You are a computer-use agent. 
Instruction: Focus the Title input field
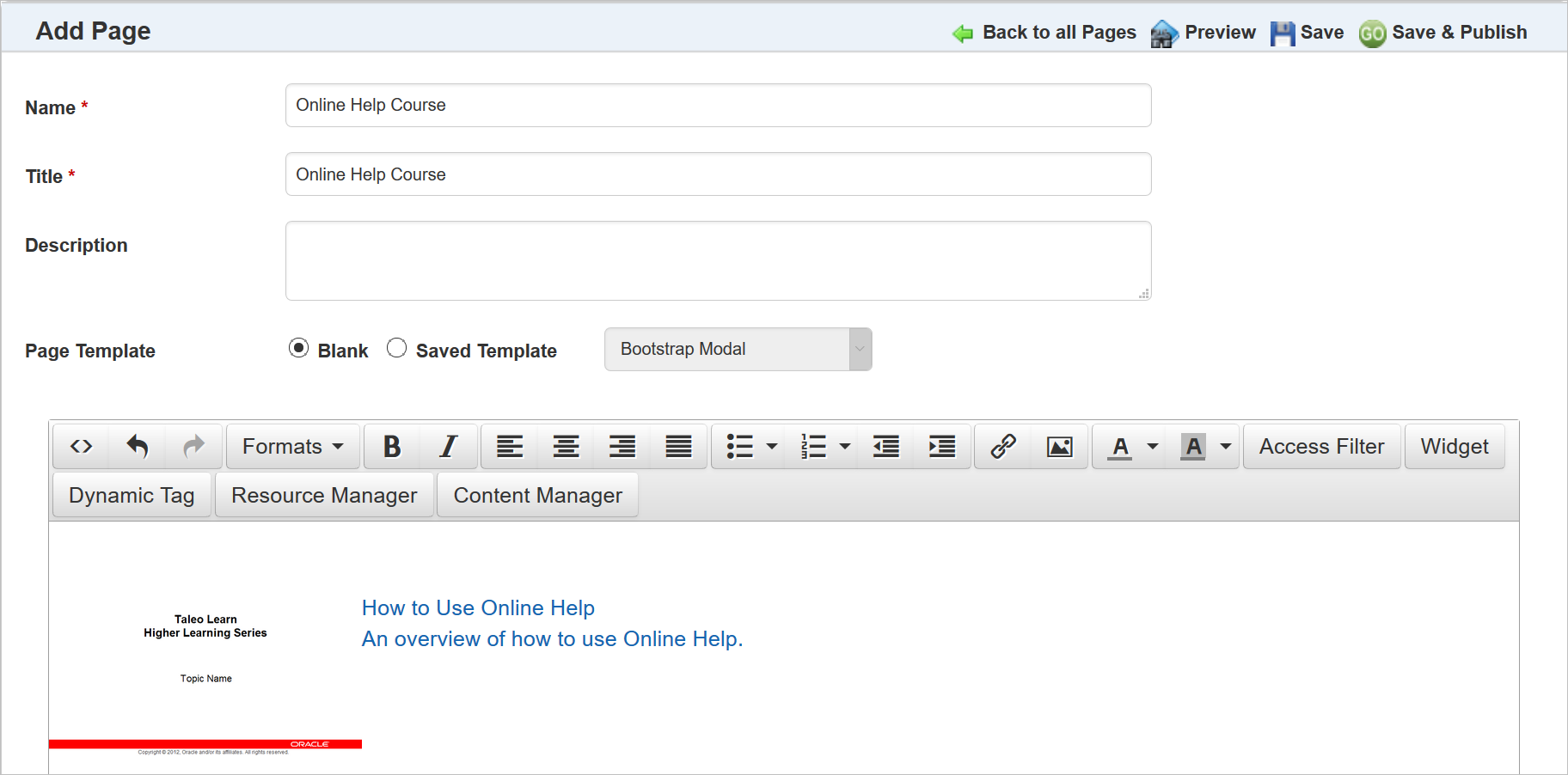[718, 174]
